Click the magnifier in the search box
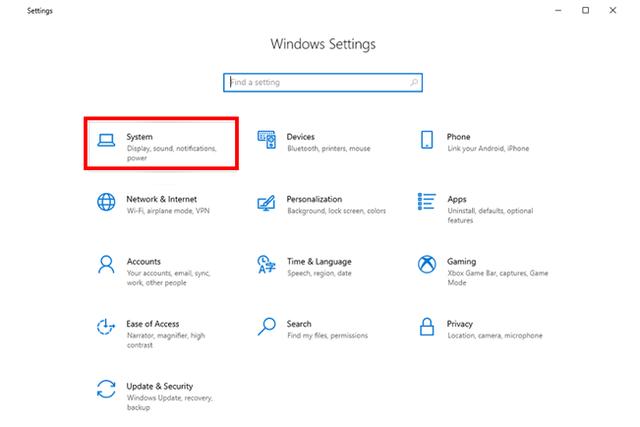 [414, 82]
